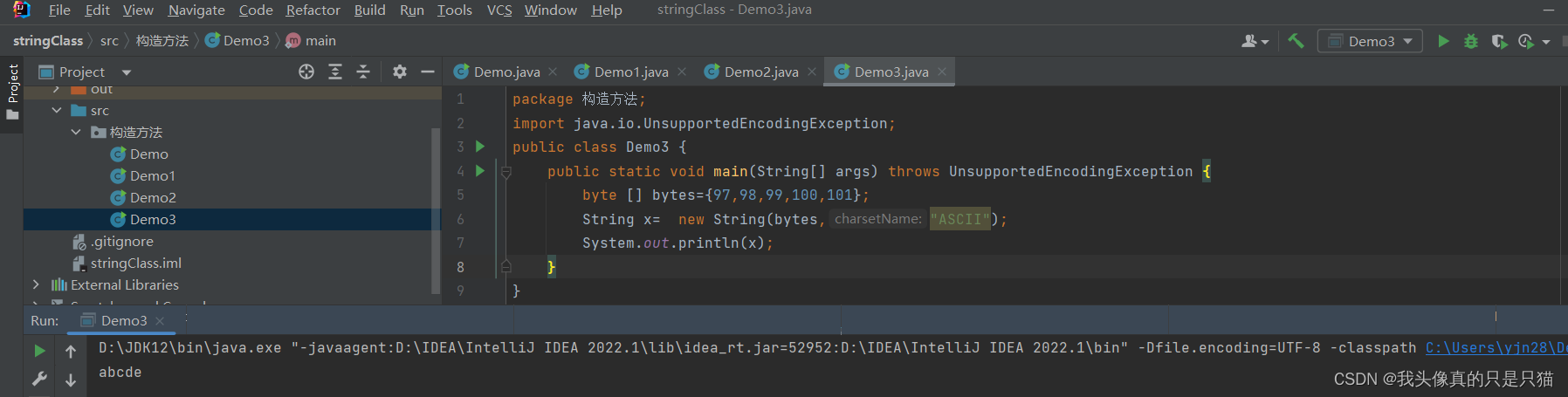The image size is (1568, 397).
Task: Open the Run menu
Action: pos(411,10)
